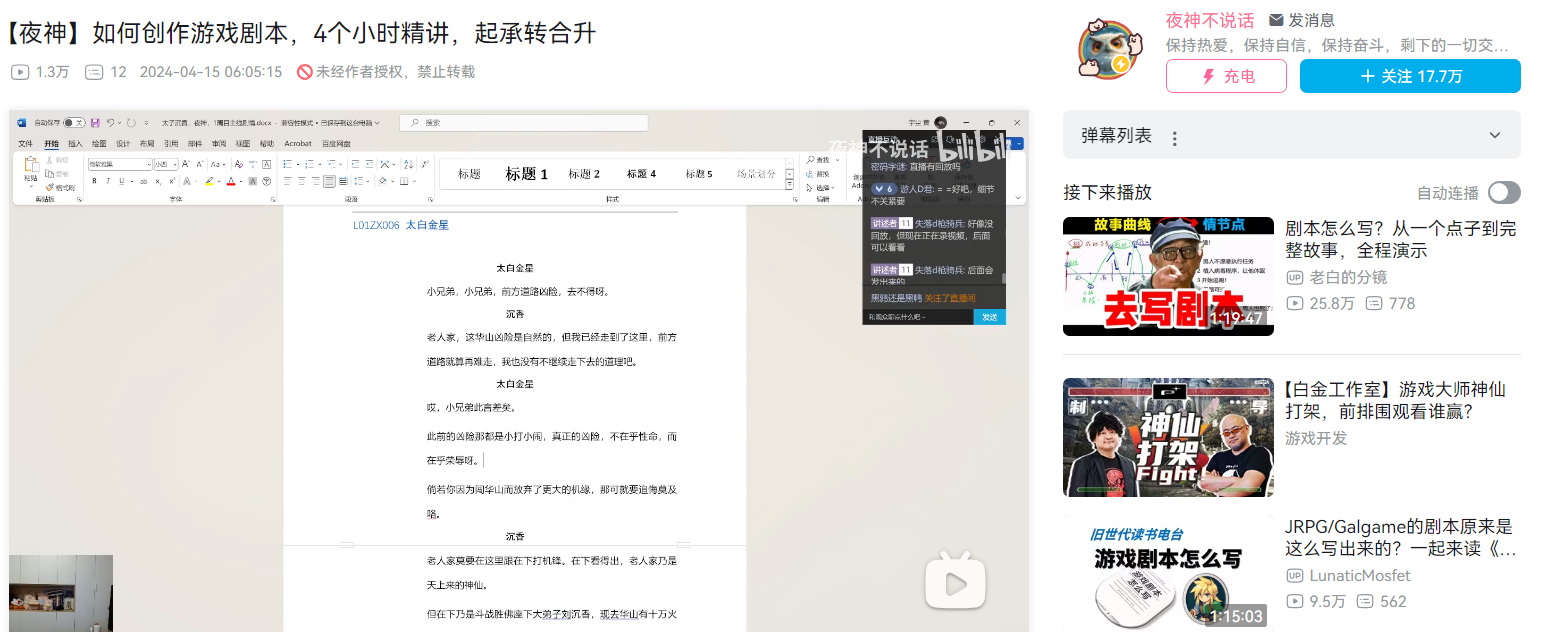Open the 去写剧本 recommended video thumbnail
The height and width of the screenshot is (632, 1567).
pyautogui.click(x=1167, y=276)
